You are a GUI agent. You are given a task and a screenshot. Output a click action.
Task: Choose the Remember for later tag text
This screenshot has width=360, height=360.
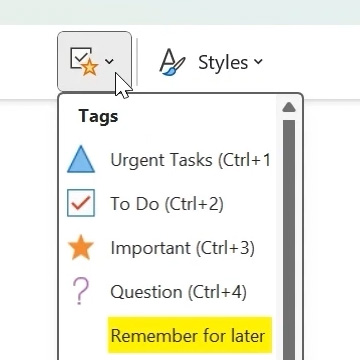(x=188, y=336)
